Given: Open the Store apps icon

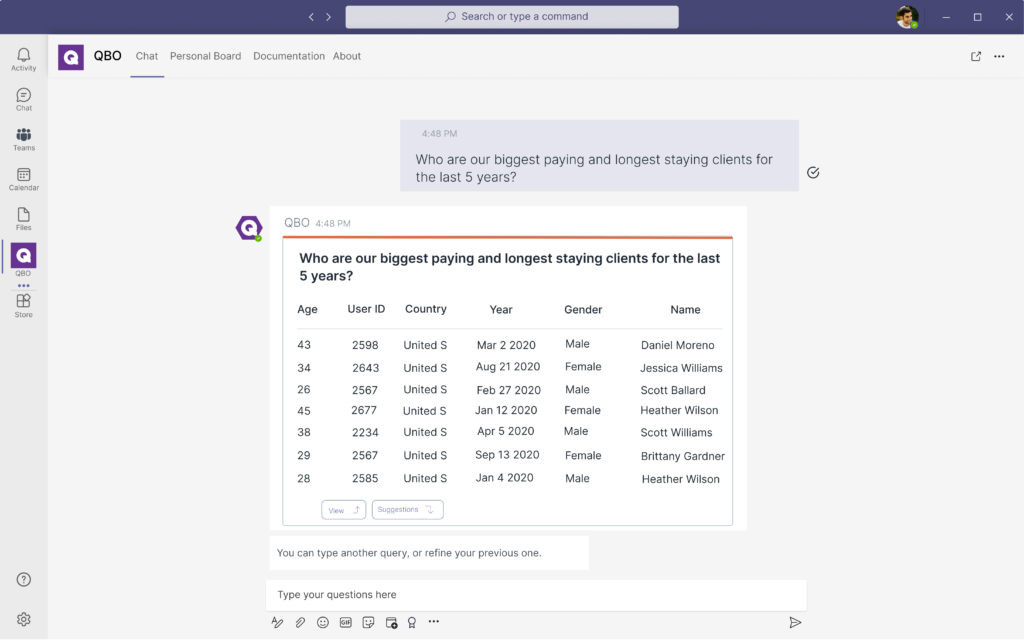Looking at the screenshot, I should (24, 305).
